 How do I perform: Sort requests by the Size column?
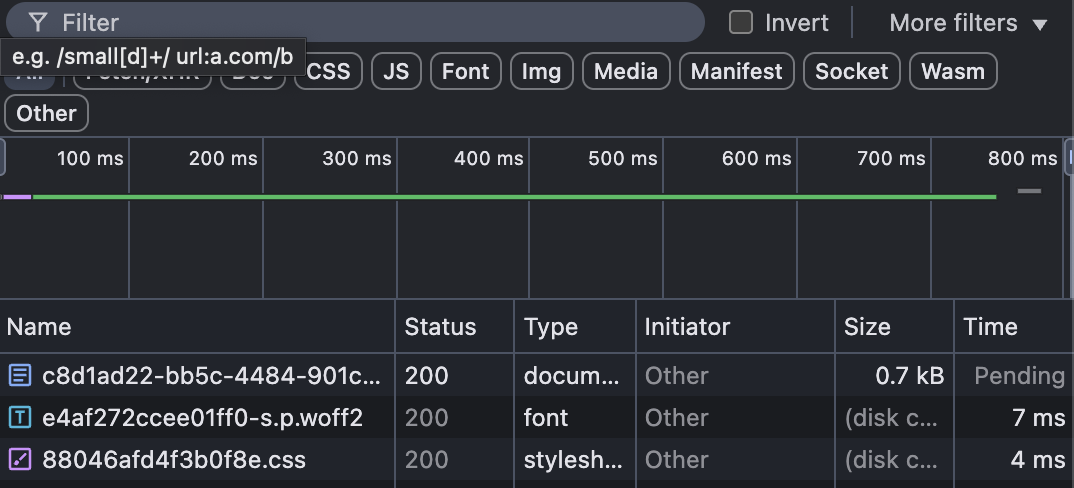pos(866,327)
